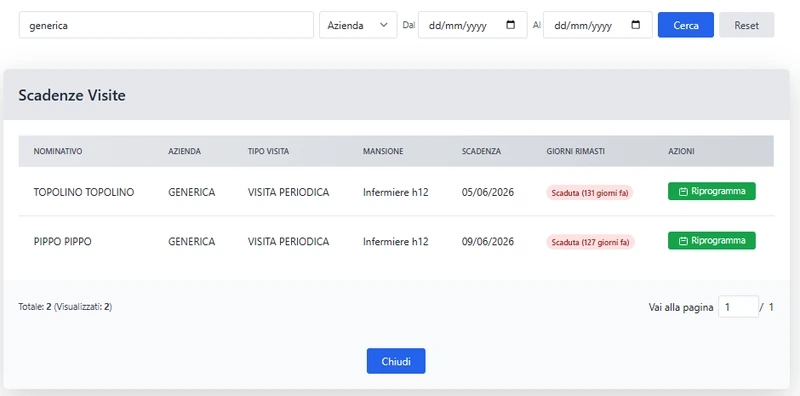Click the 05/06/2026 expiry date
The image size is (800, 396).
(x=488, y=192)
